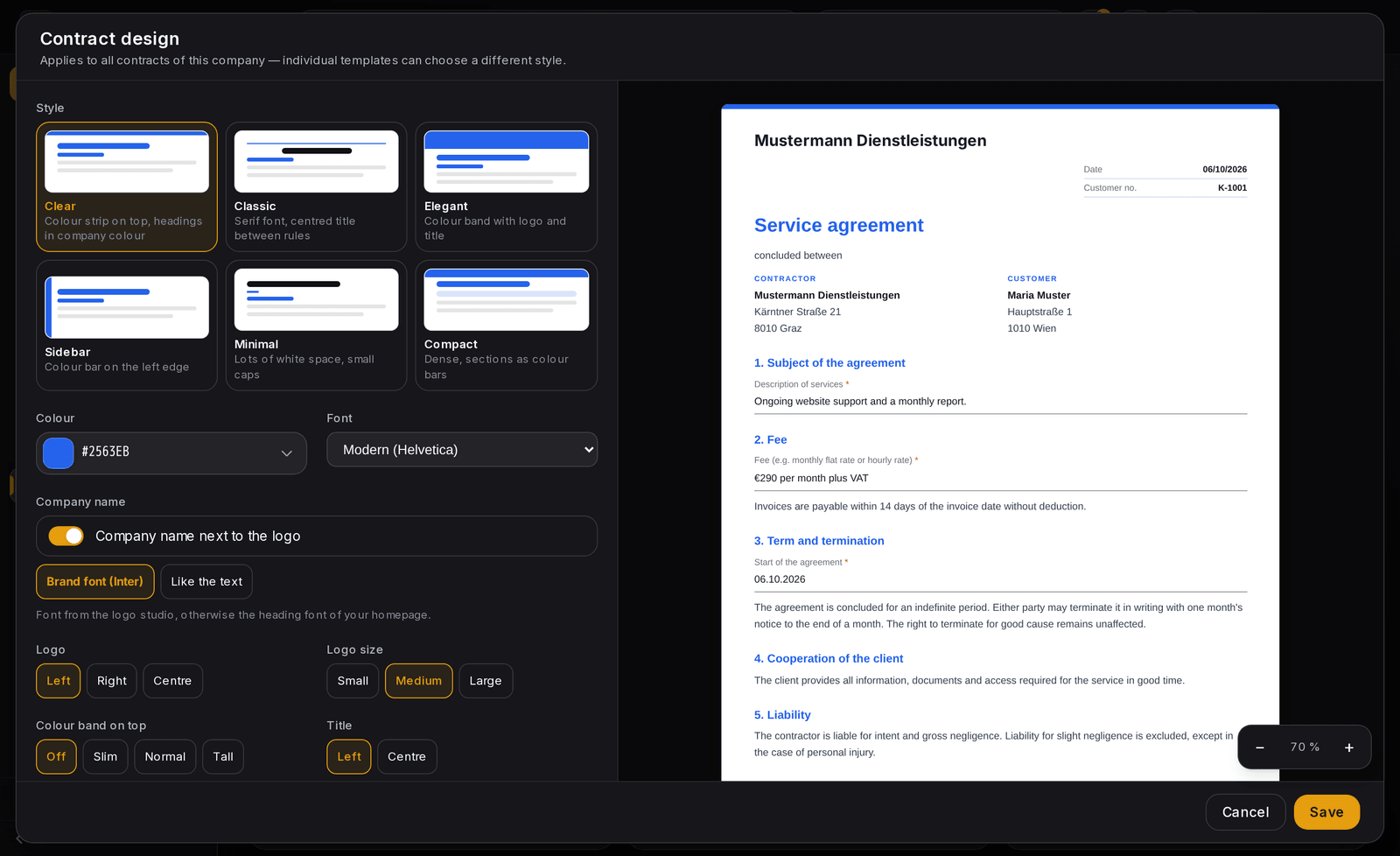Select Tall colour band
The height and width of the screenshot is (856, 1400).
(x=223, y=757)
